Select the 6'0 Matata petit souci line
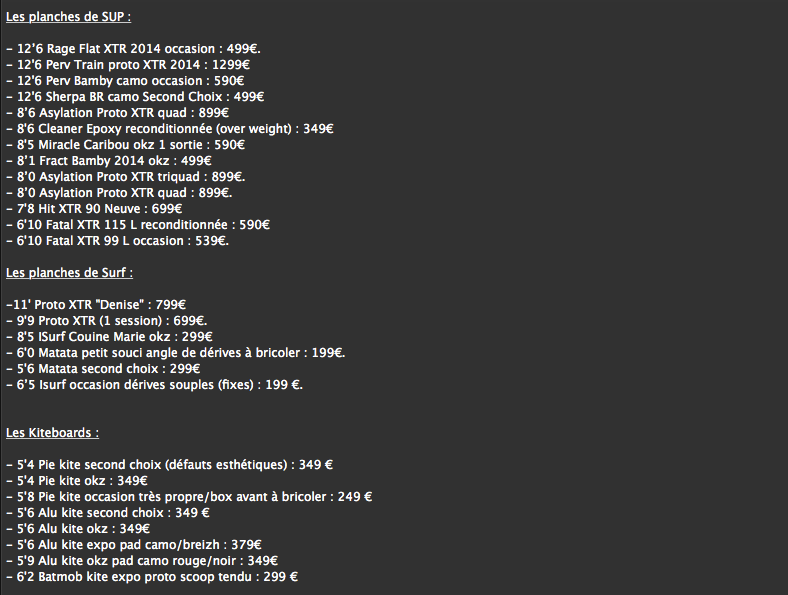 pyautogui.click(x=175, y=353)
